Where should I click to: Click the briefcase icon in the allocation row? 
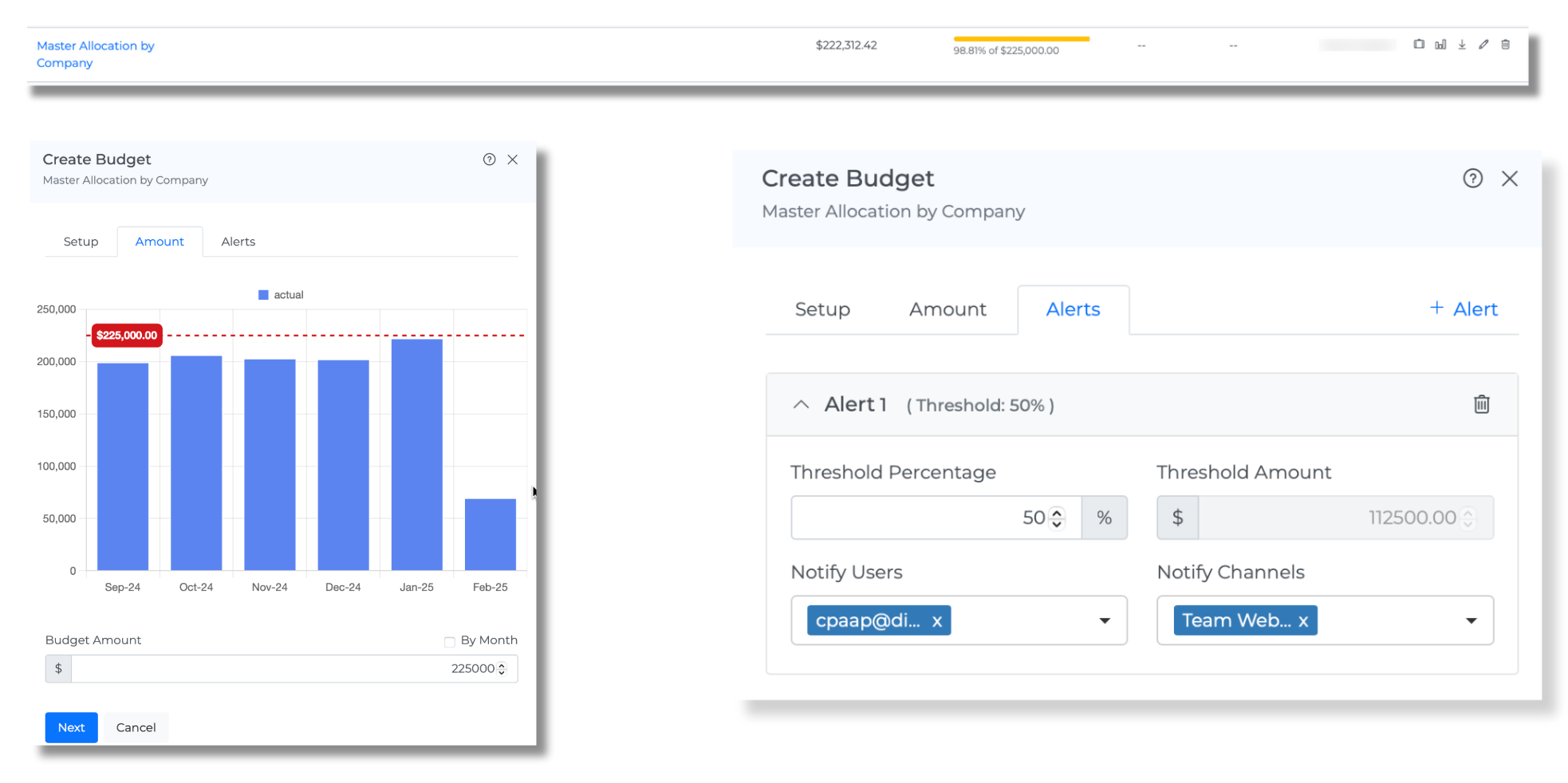point(1419,45)
